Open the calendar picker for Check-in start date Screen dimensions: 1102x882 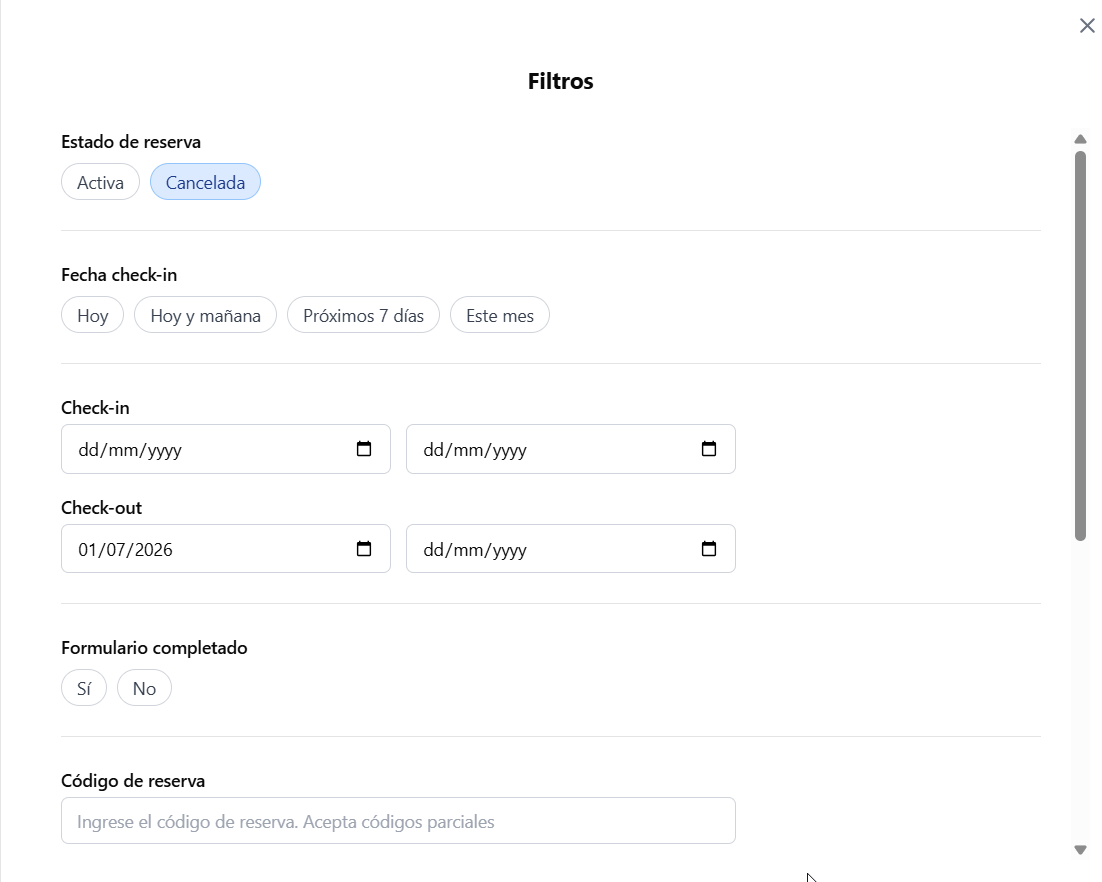click(x=364, y=449)
